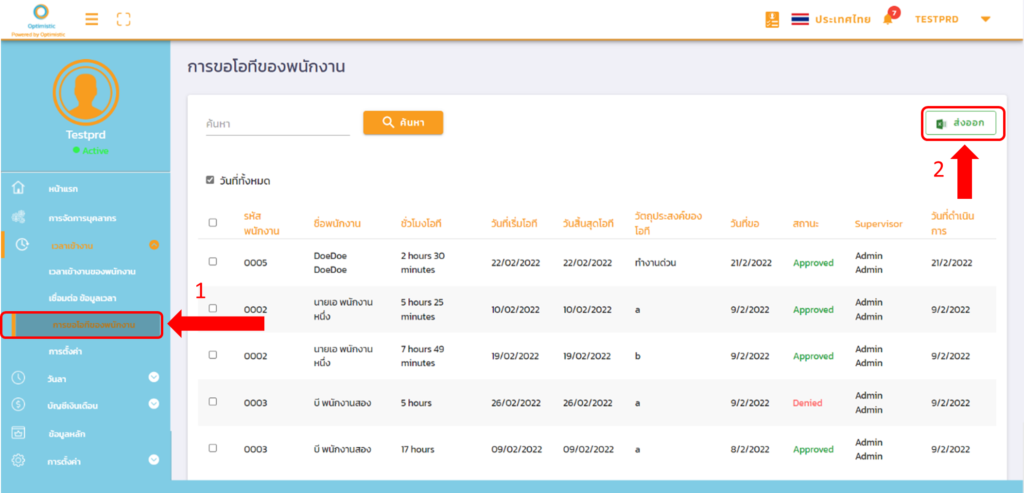Uncheck the วันที่ทั้งหมด checkbox

click(210, 180)
